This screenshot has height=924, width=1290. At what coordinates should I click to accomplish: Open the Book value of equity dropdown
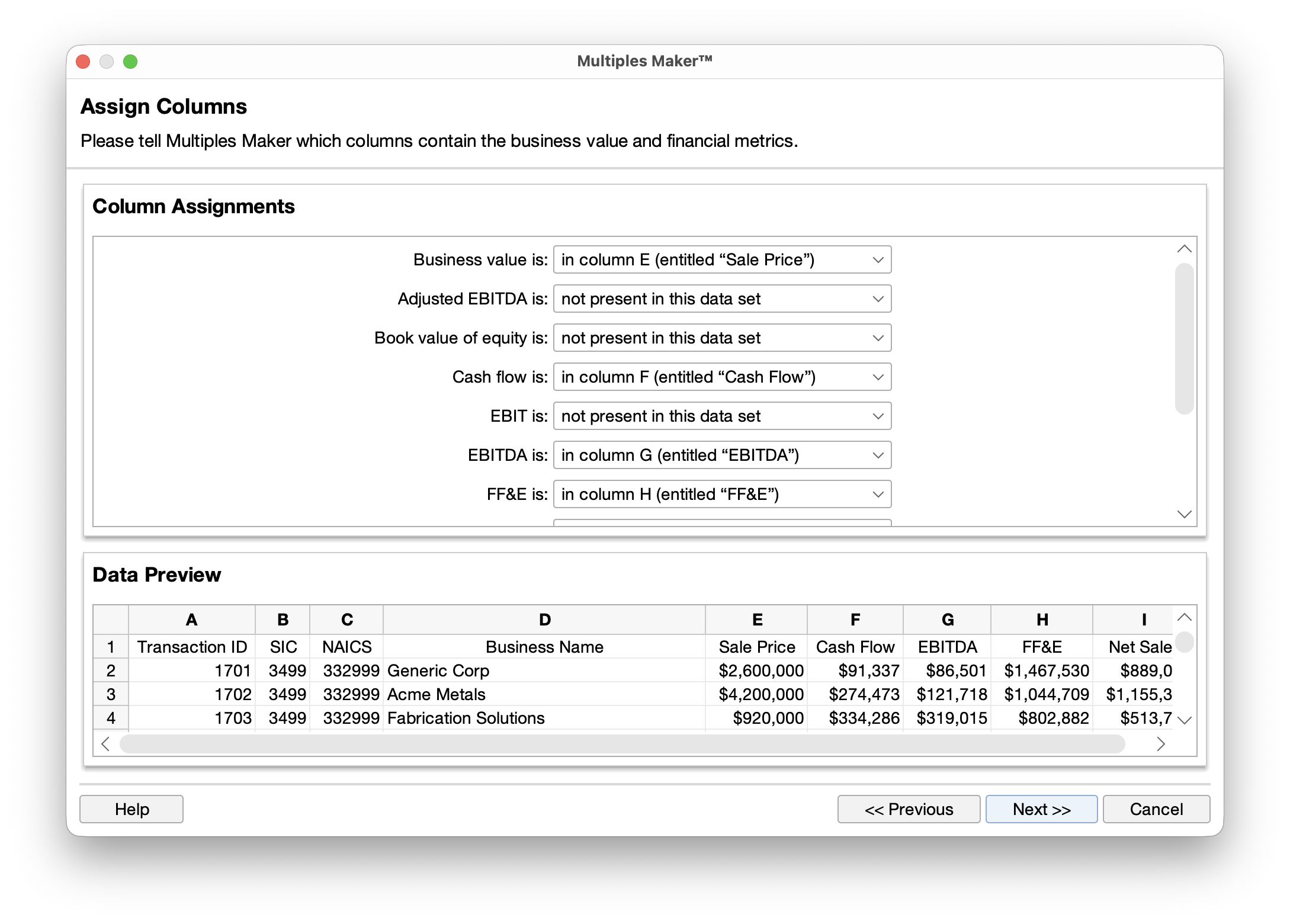(x=721, y=338)
